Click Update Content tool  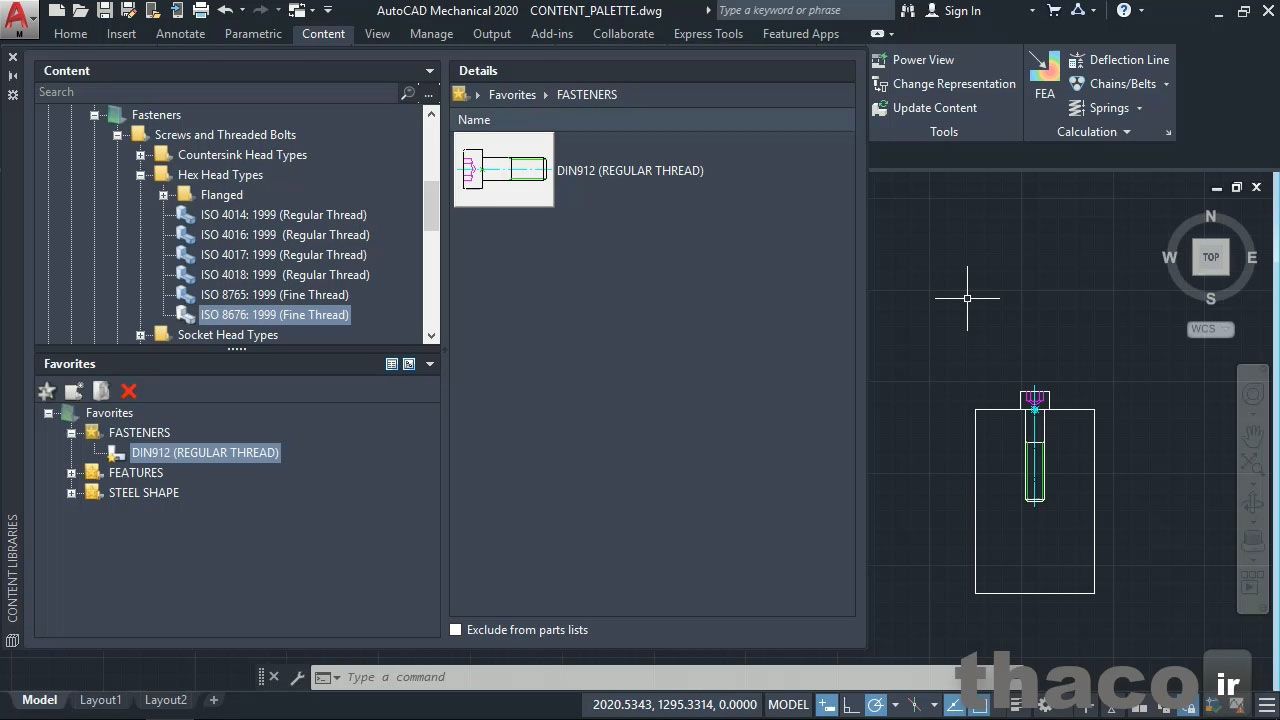(925, 108)
